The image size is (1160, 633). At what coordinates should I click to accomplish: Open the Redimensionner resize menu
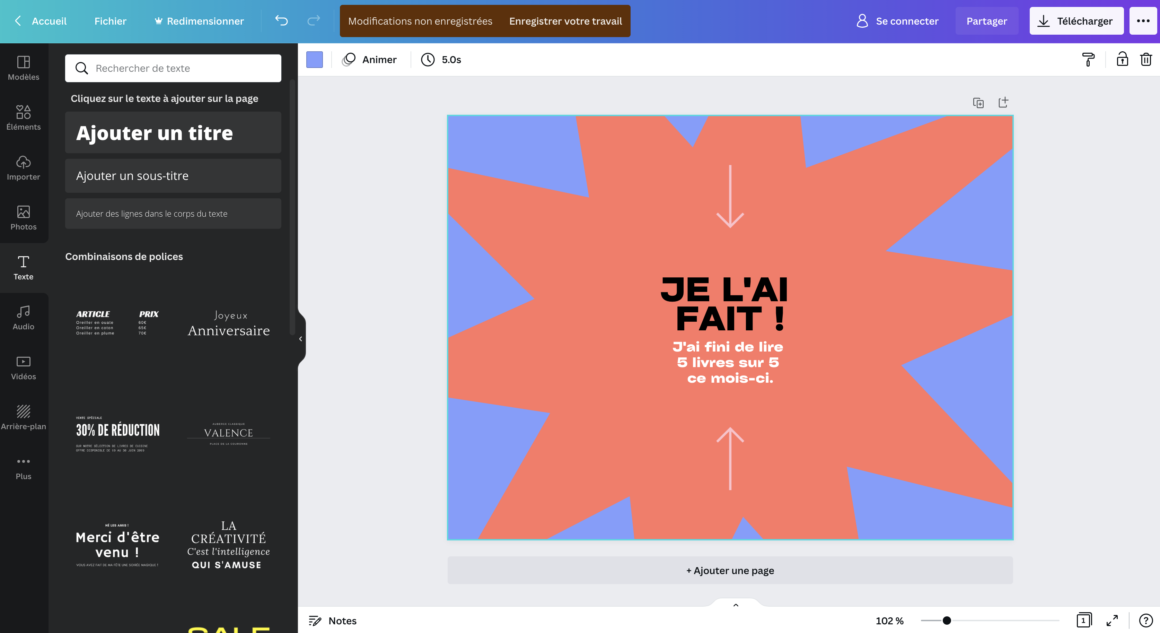coord(198,21)
